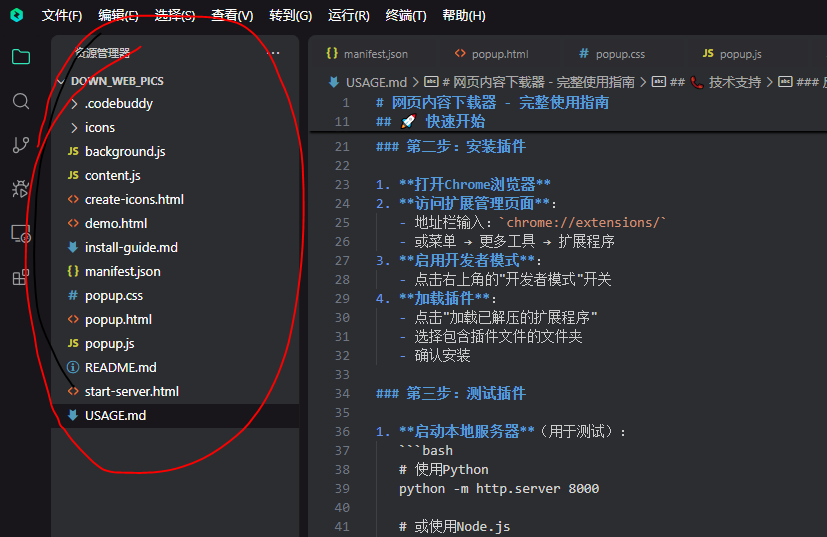Open create-icons.html from the file tree

point(134,199)
